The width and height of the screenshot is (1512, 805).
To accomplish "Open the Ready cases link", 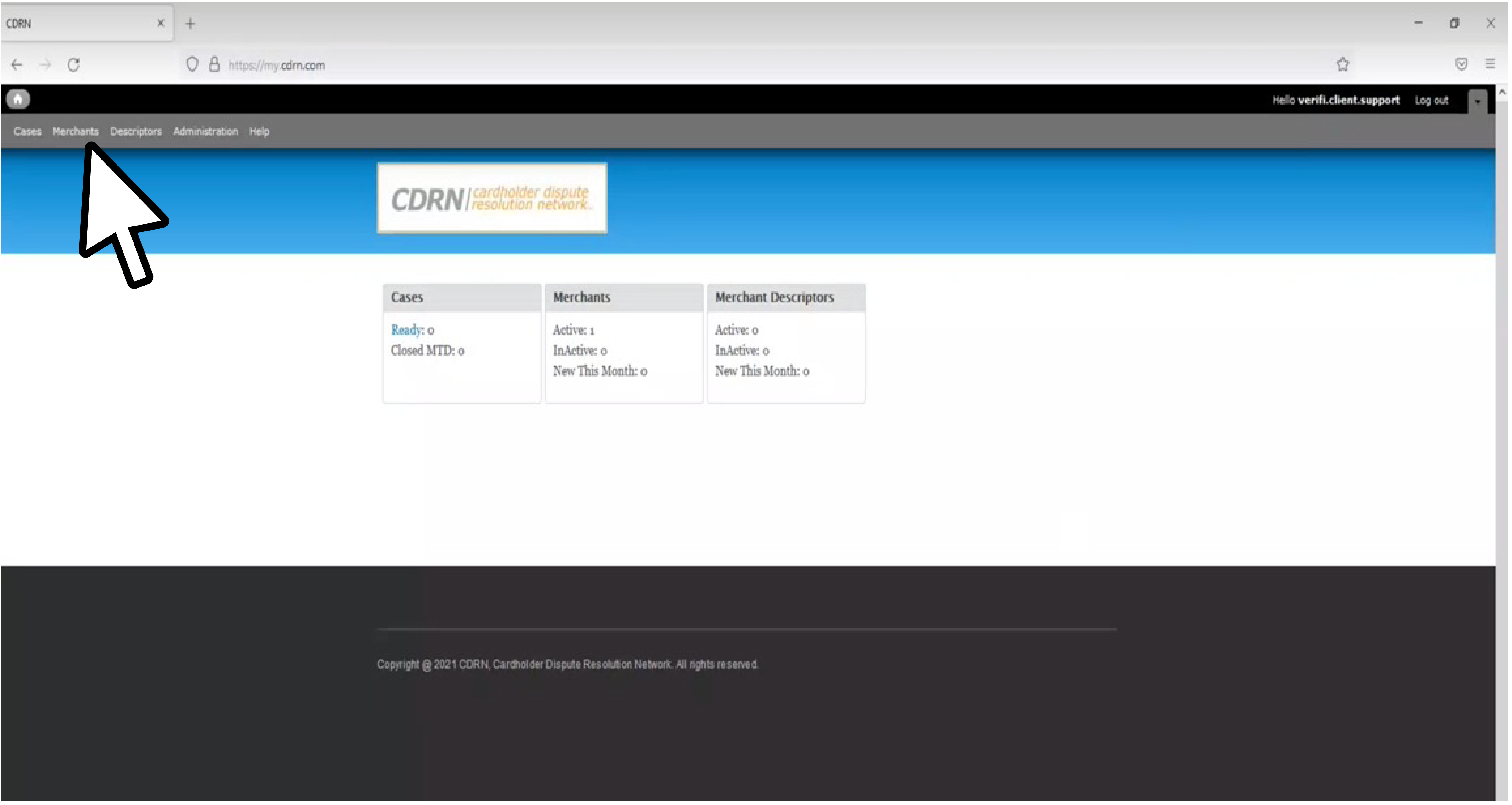I will coord(406,330).
